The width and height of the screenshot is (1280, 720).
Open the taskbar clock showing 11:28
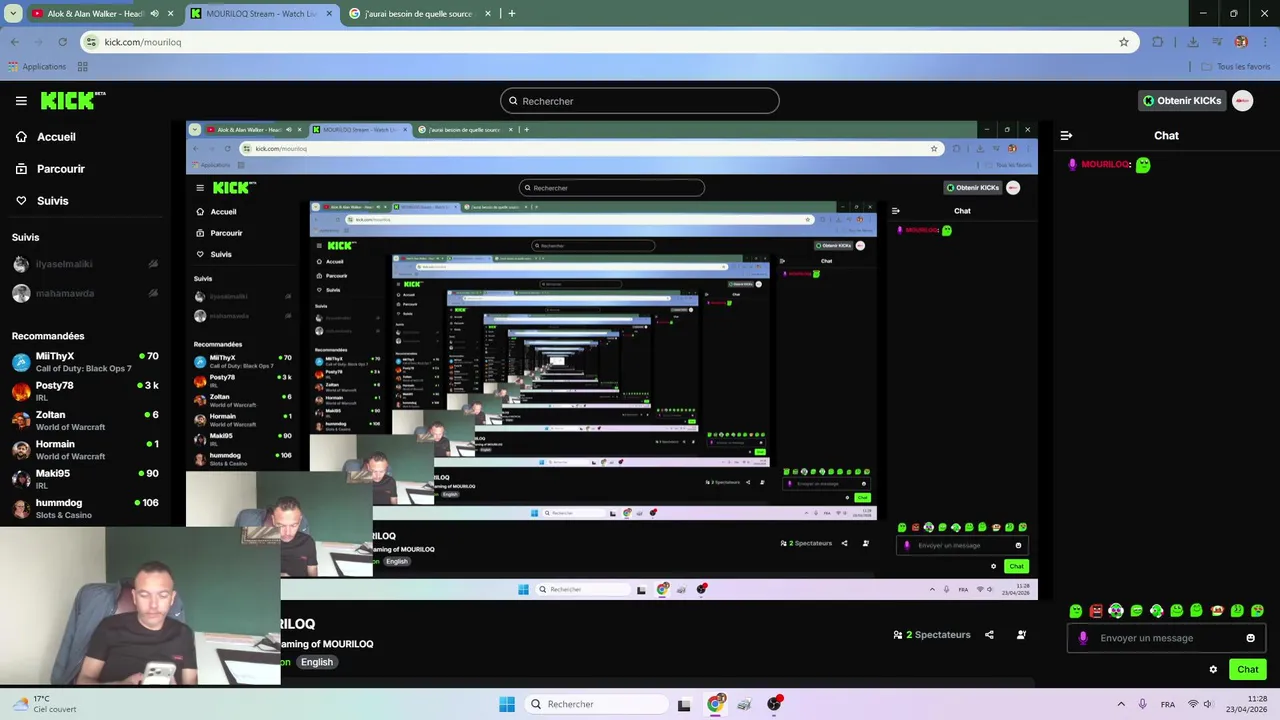click(1244, 704)
